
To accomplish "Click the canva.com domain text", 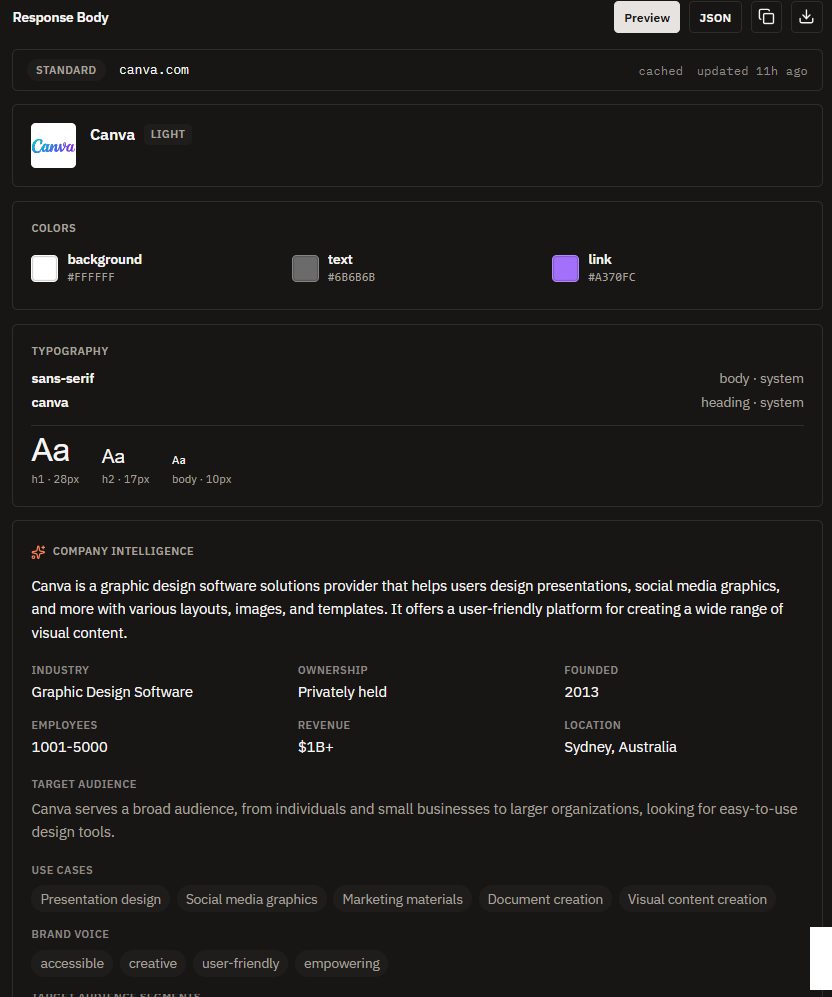I will pos(154,70).
